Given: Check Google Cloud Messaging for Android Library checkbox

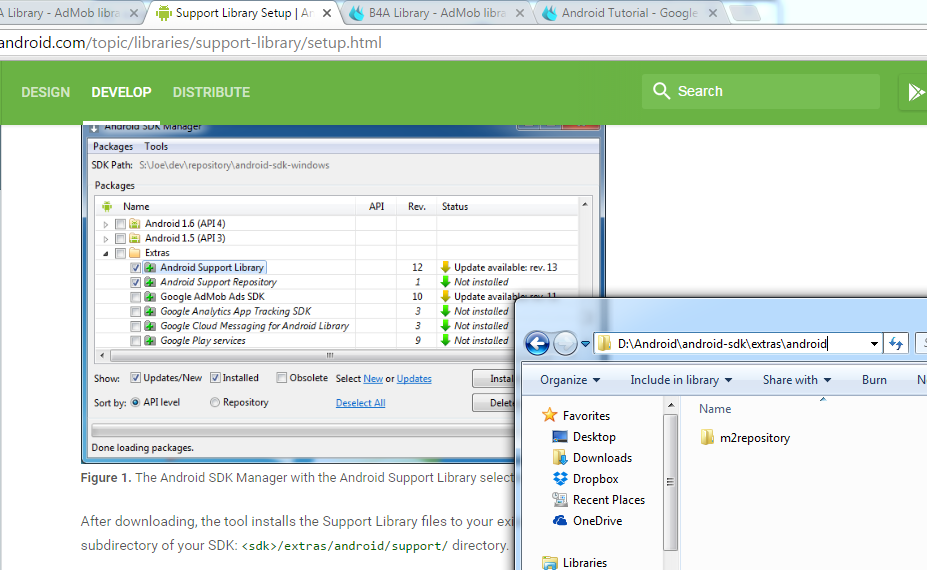Looking at the screenshot, I should point(135,326).
